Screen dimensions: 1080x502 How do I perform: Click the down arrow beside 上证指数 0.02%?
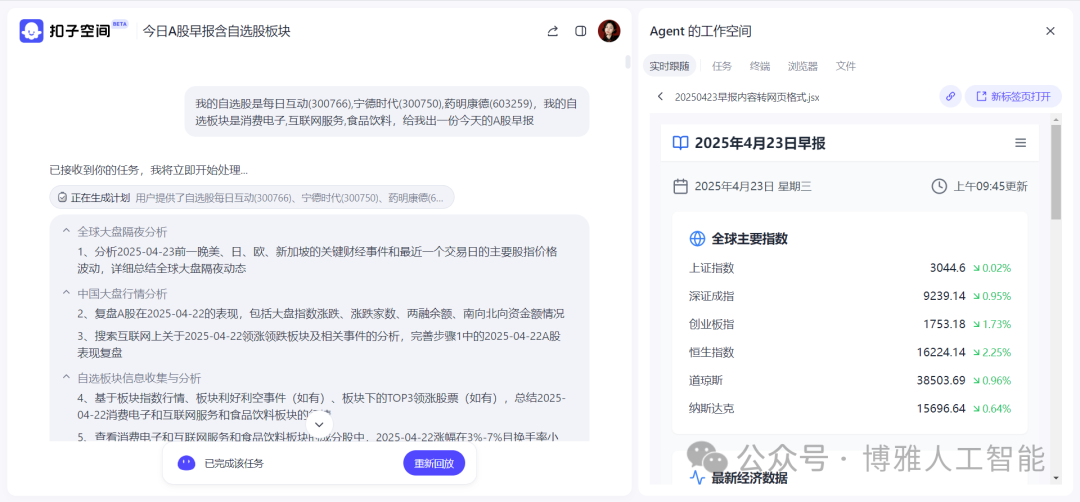977,269
